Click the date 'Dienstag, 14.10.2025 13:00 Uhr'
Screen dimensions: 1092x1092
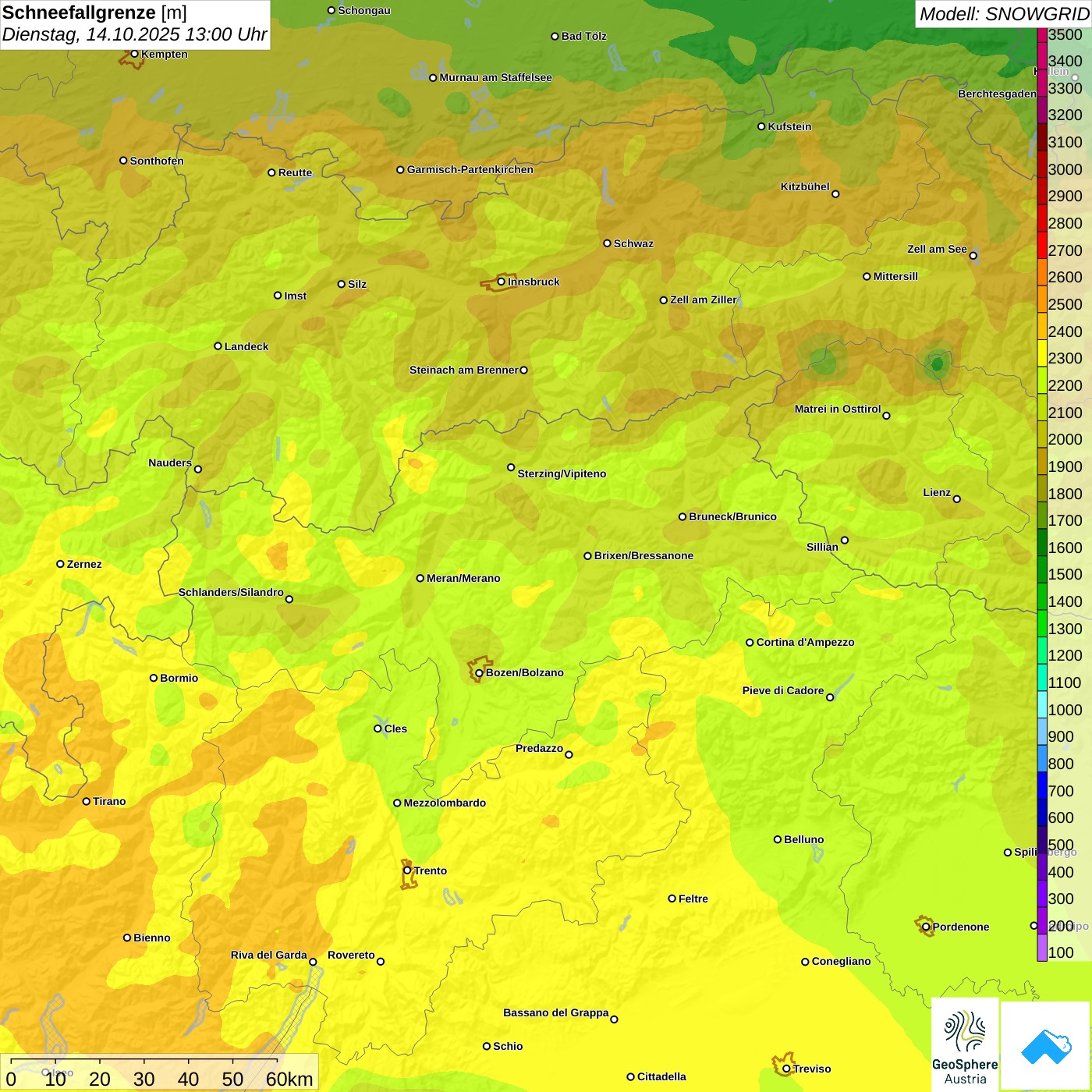pyautogui.click(x=134, y=34)
